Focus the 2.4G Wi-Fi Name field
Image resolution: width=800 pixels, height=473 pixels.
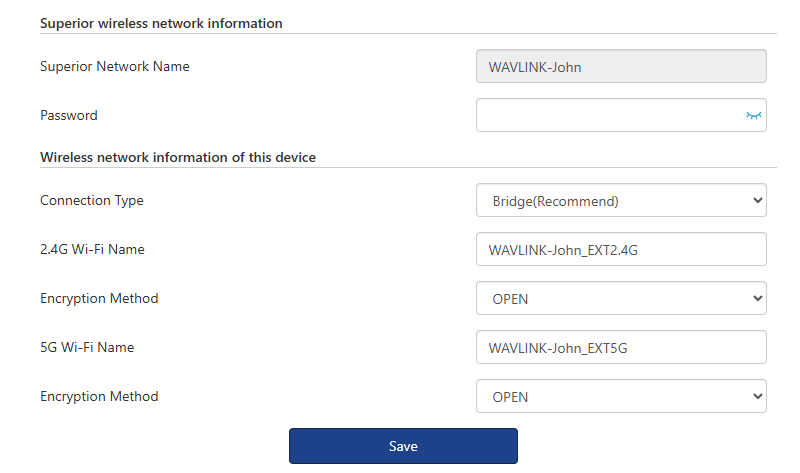621,250
